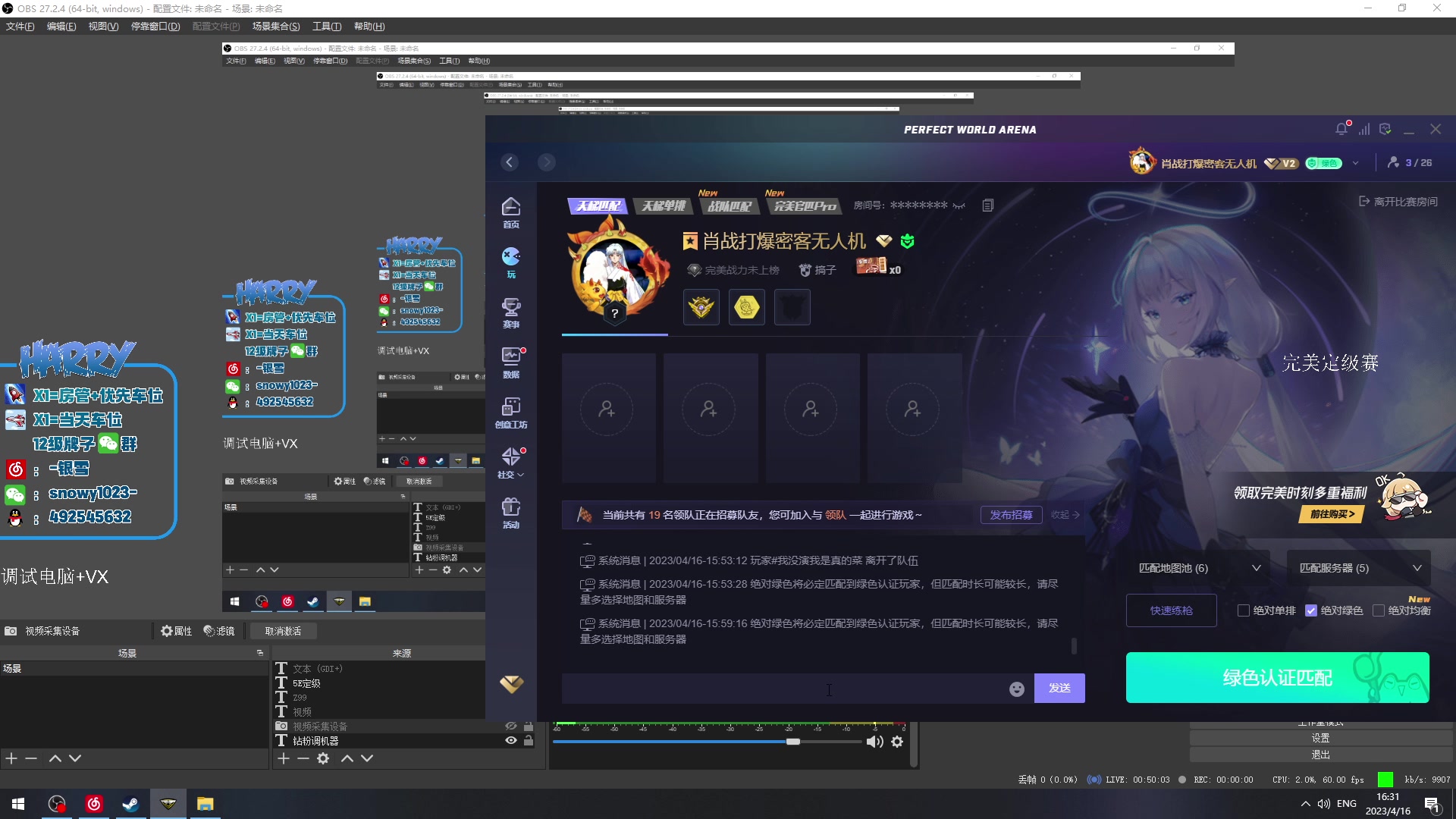Start the 绿色认证匹配 matchmaking
Viewport: 1456px width, 819px height.
[1278, 677]
